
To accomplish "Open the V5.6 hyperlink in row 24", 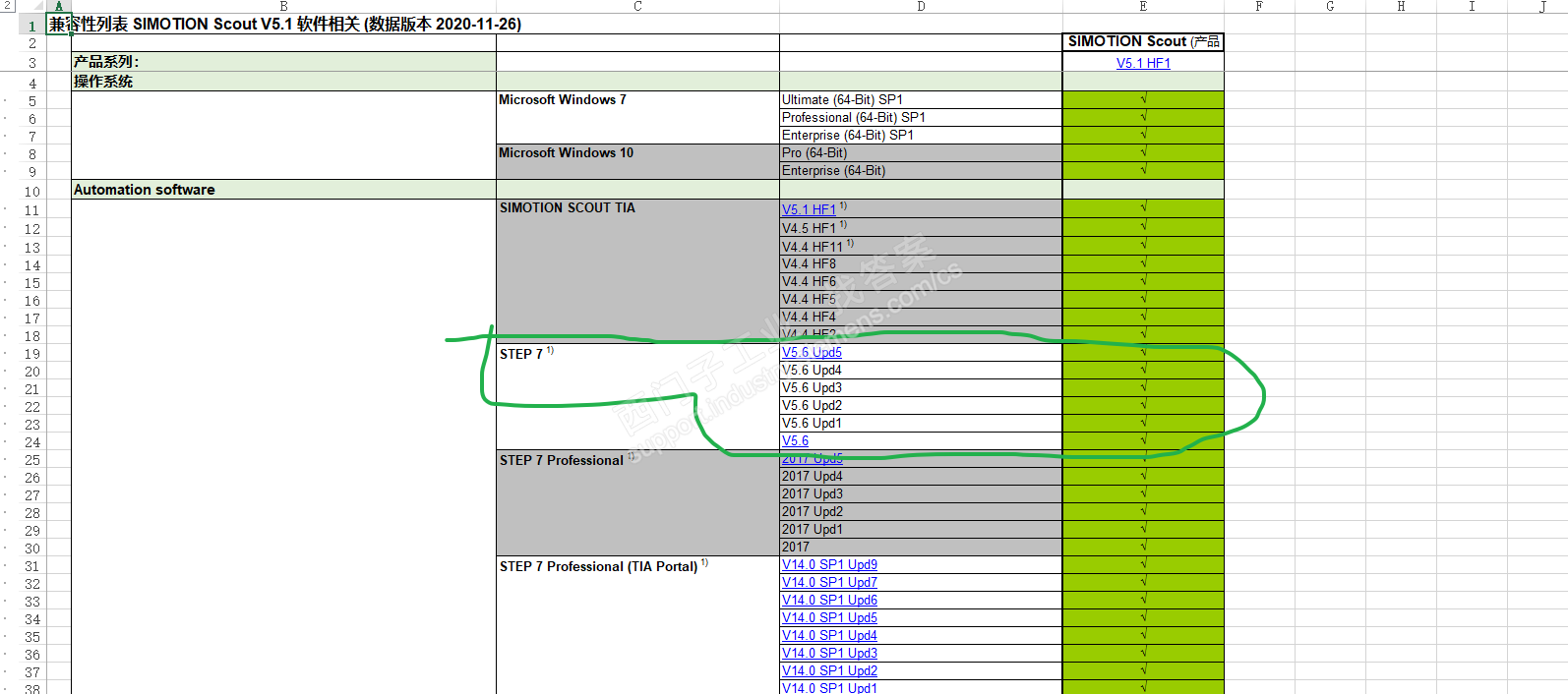I will pyautogui.click(x=795, y=441).
